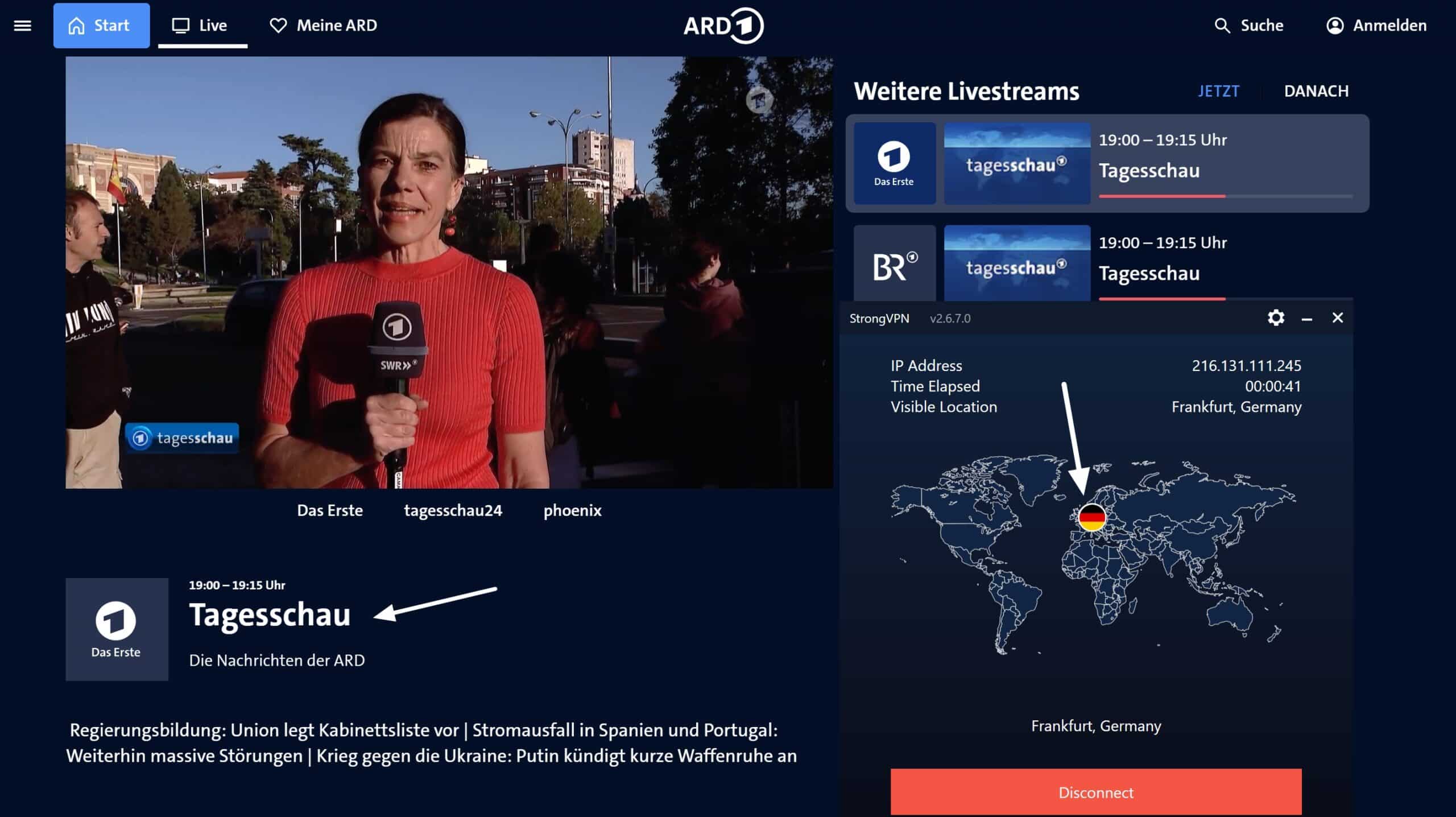Click Die Nachrichten der ARD subtitle
1456x817 pixels.
tap(277, 660)
